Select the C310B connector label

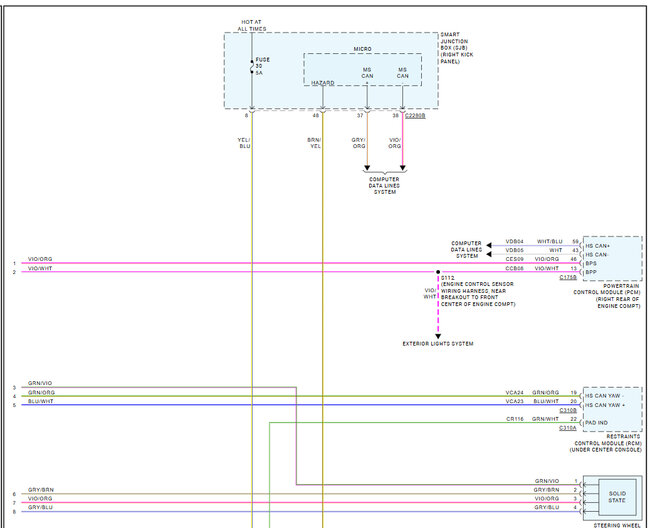coord(568,410)
